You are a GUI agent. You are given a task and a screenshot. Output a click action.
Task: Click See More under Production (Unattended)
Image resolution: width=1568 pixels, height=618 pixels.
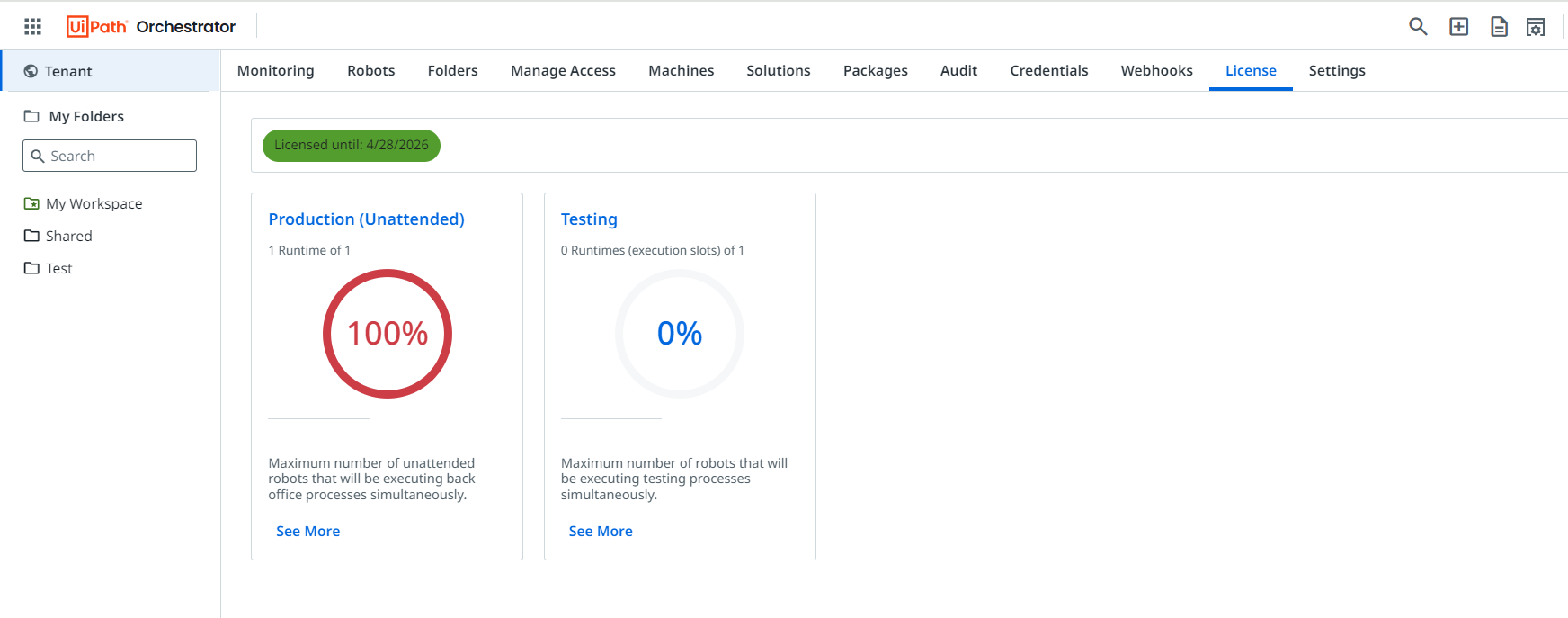pyautogui.click(x=307, y=531)
